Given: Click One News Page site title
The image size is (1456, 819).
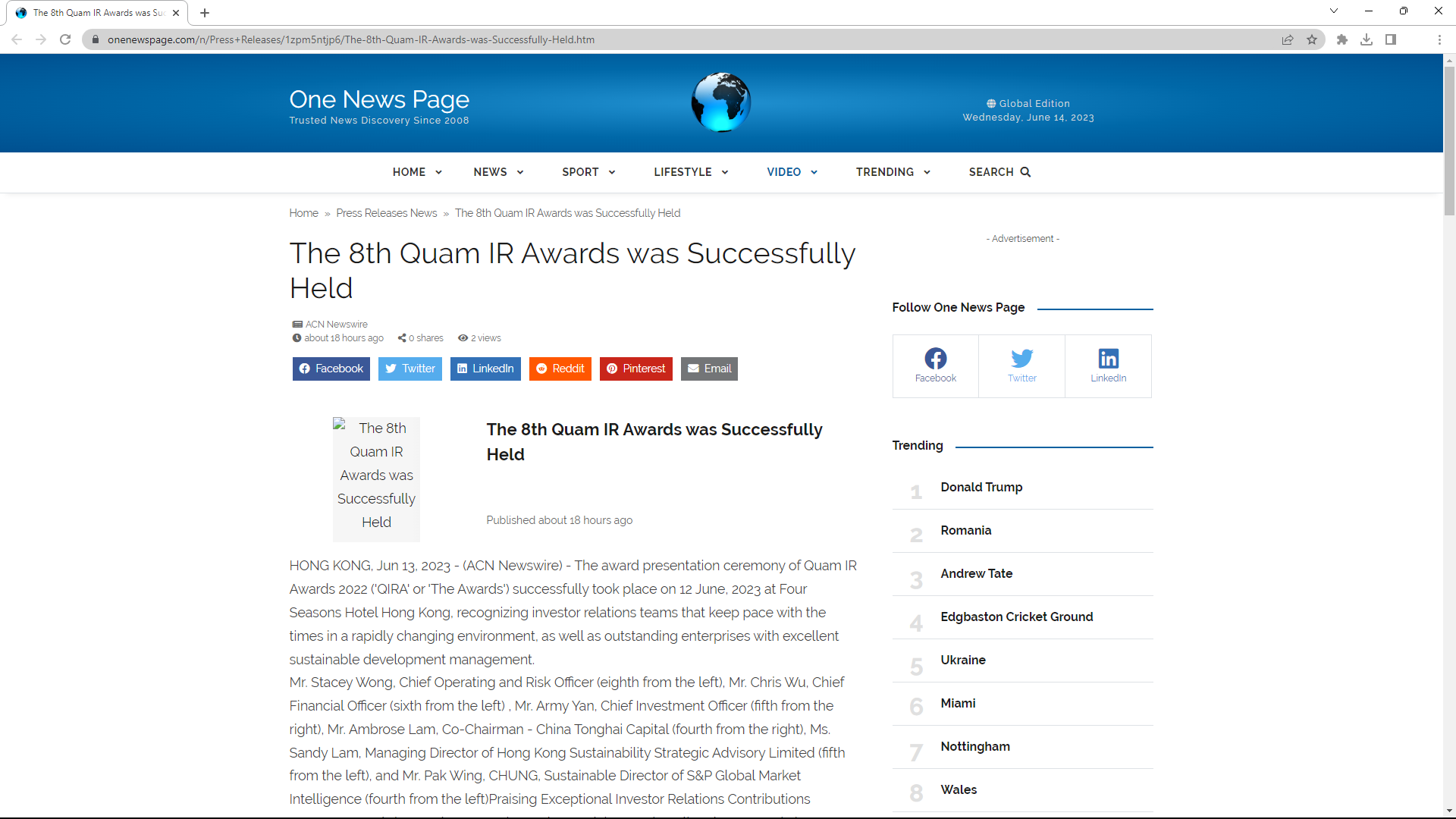Looking at the screenshot, I should pos(379,99).
